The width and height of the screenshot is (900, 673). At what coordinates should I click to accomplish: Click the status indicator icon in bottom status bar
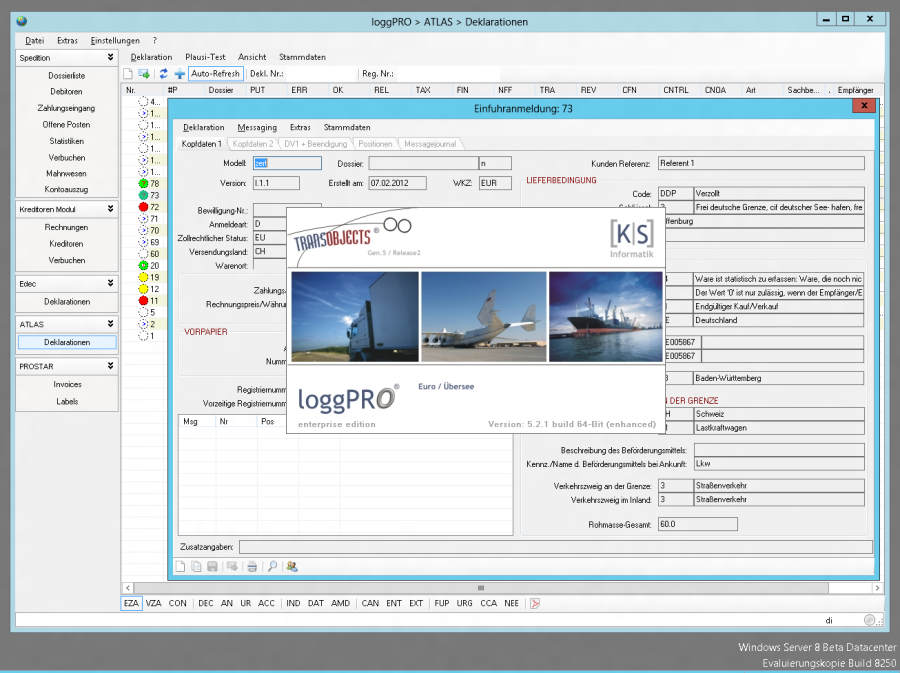pyautogui.click(x=870, y=620)
